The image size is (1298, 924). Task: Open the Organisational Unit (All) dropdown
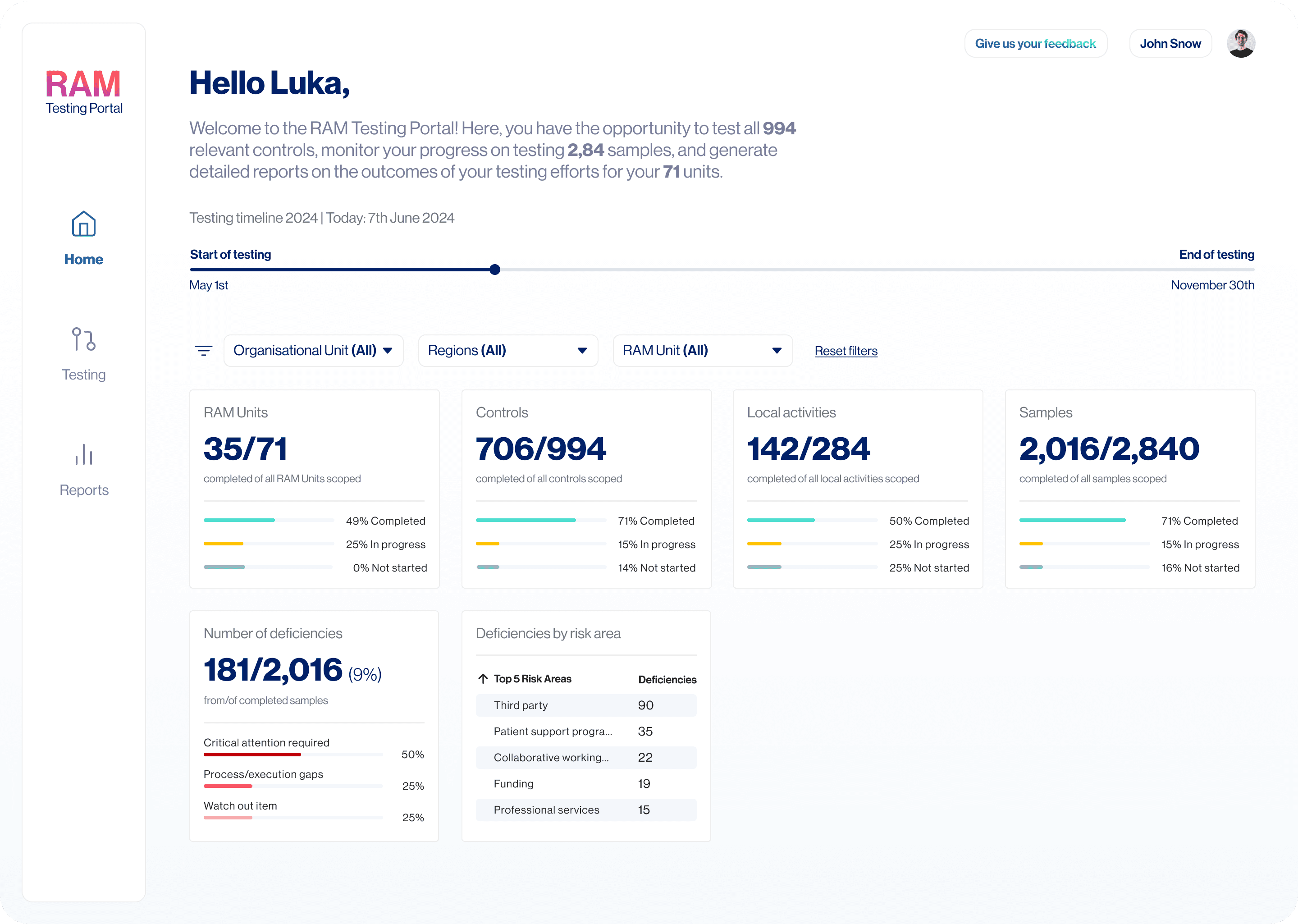pos(313,351)
